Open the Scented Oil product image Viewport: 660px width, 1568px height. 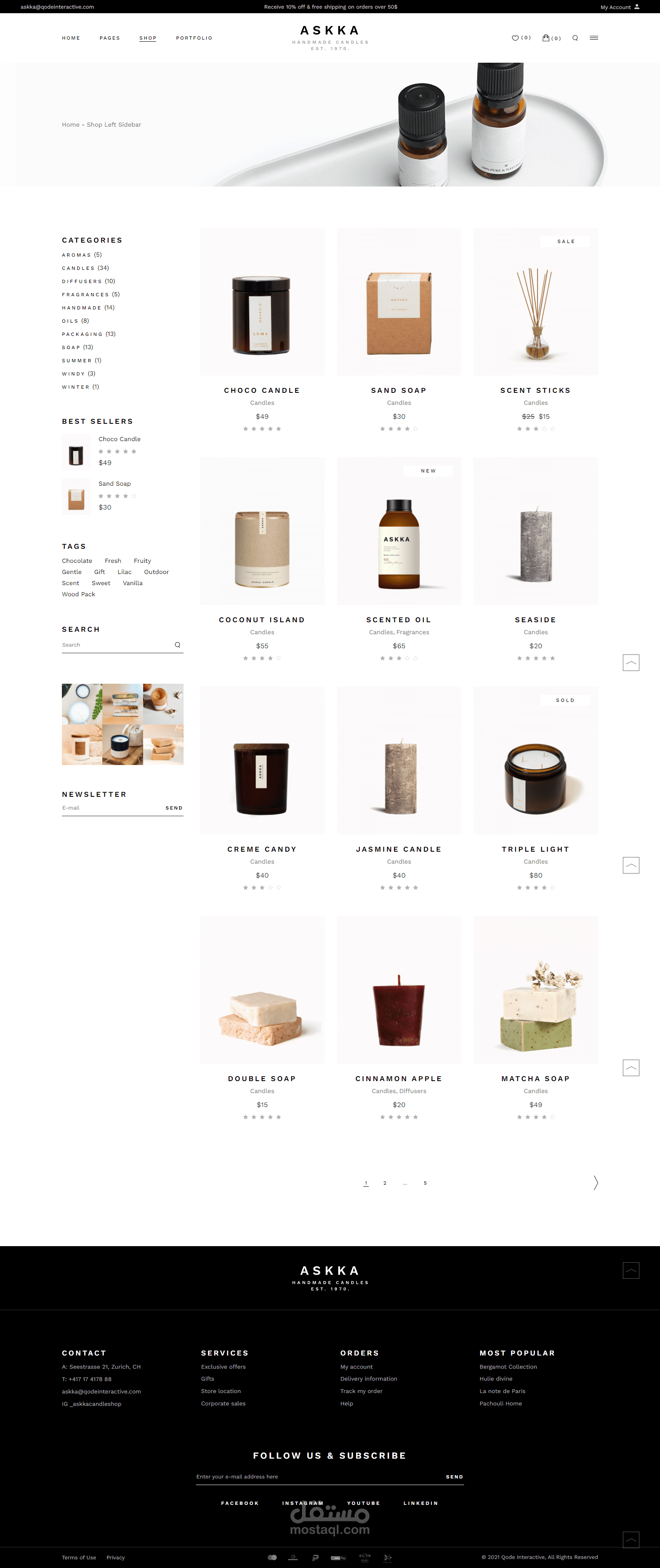click(x=399, y=531)
